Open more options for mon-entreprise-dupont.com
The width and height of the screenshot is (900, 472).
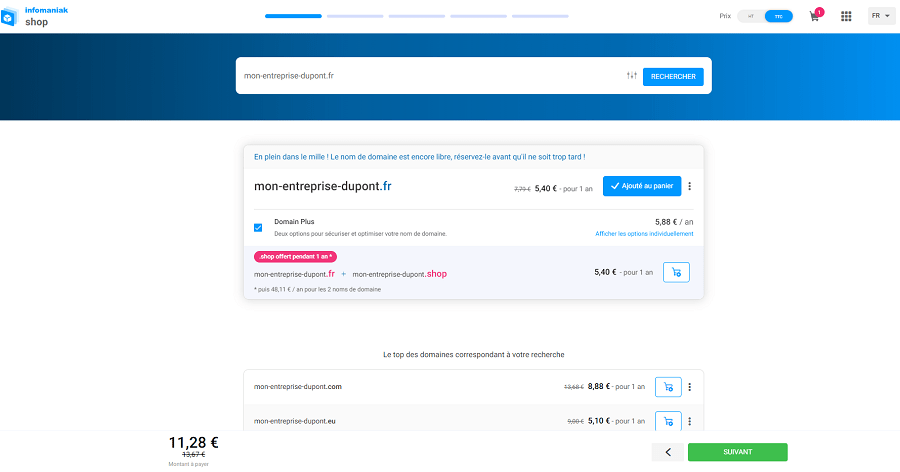(690, 387)
